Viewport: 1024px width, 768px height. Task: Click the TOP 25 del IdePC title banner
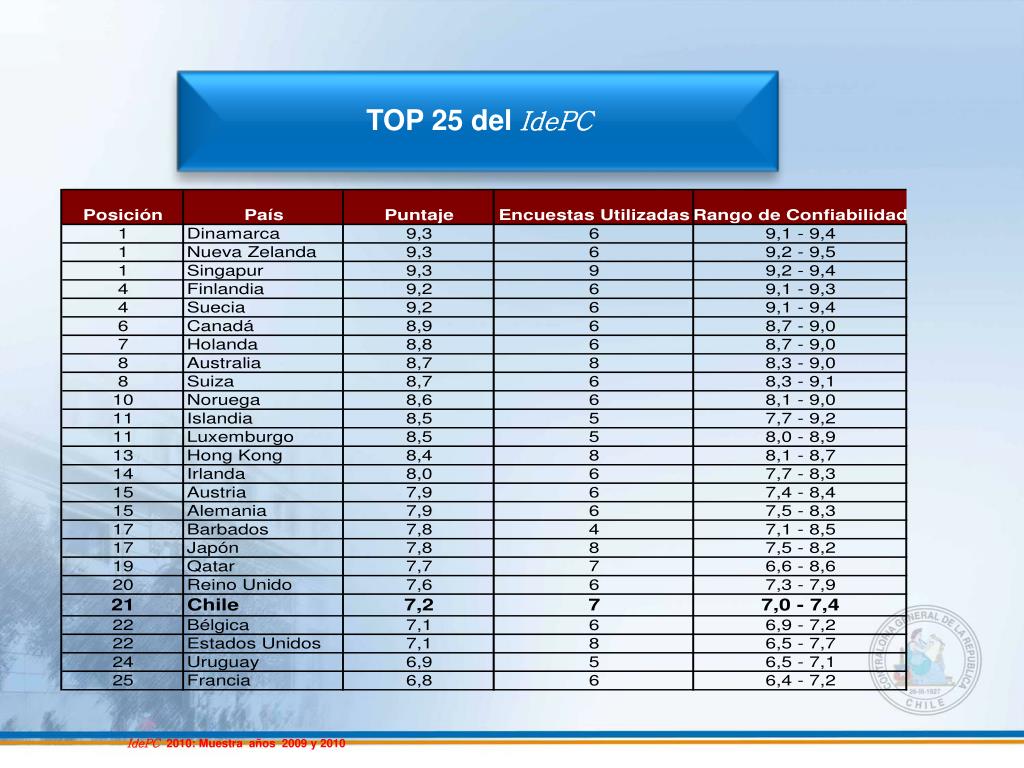coord(478,119)
